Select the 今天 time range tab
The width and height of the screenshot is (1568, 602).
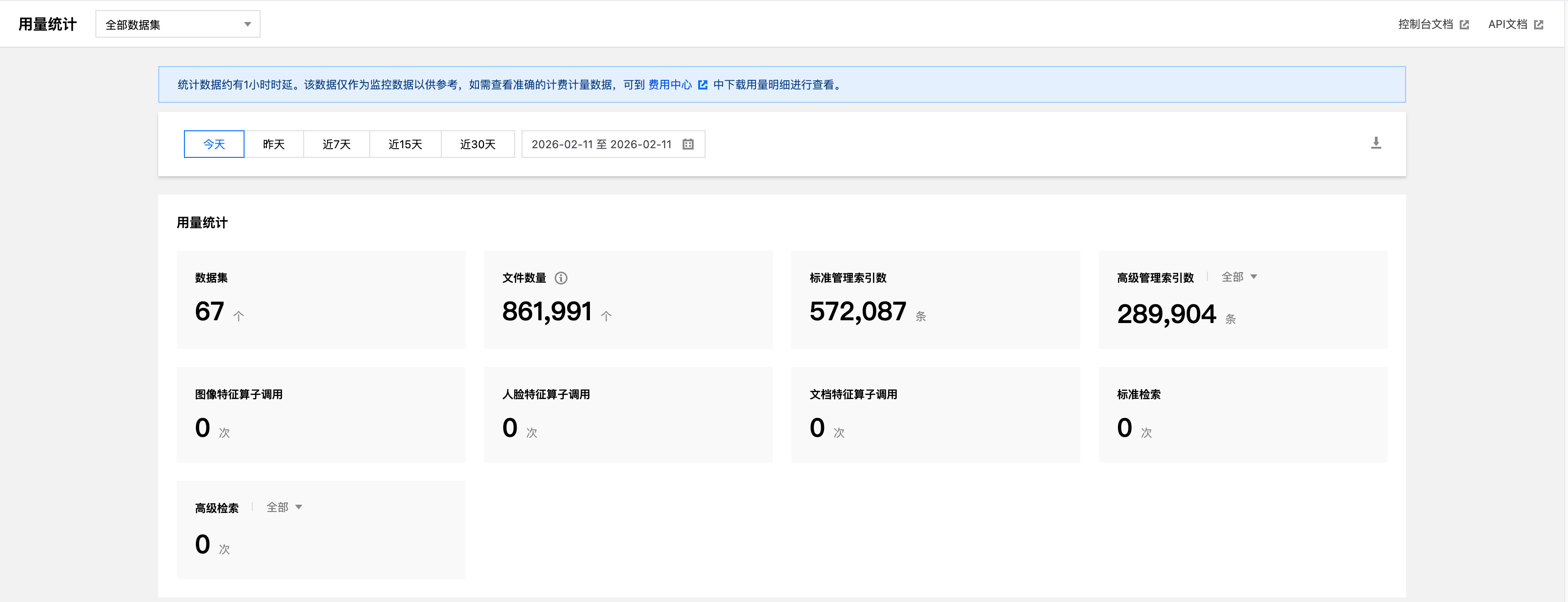click(214, 144)
